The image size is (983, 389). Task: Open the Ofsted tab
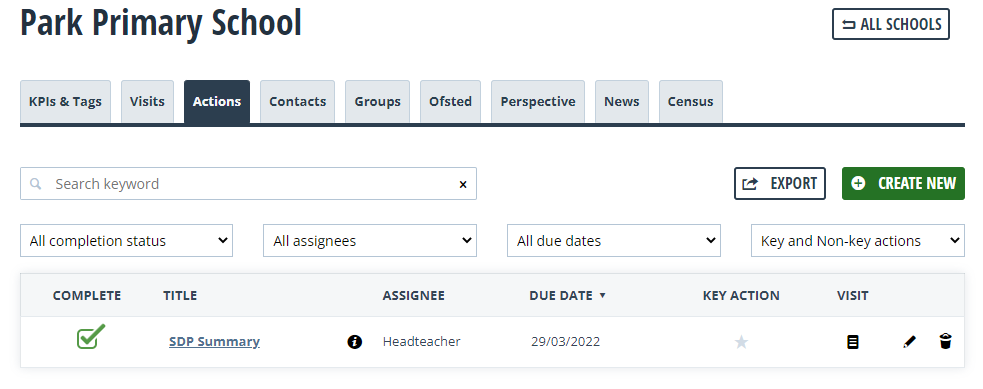coord(450,101)
